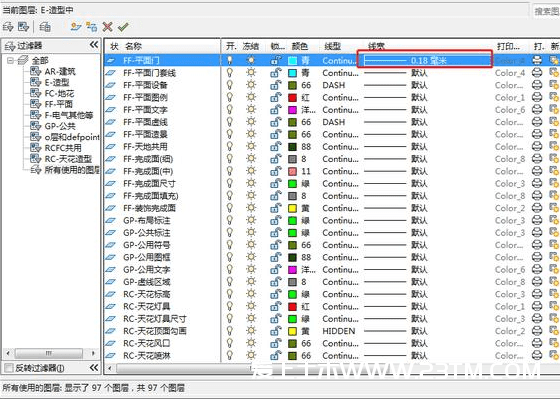The image size is (560, 399).
Task: Click the double arrow beside 反转过滤器
Action: pyautogui.click(x=94, y=368)
